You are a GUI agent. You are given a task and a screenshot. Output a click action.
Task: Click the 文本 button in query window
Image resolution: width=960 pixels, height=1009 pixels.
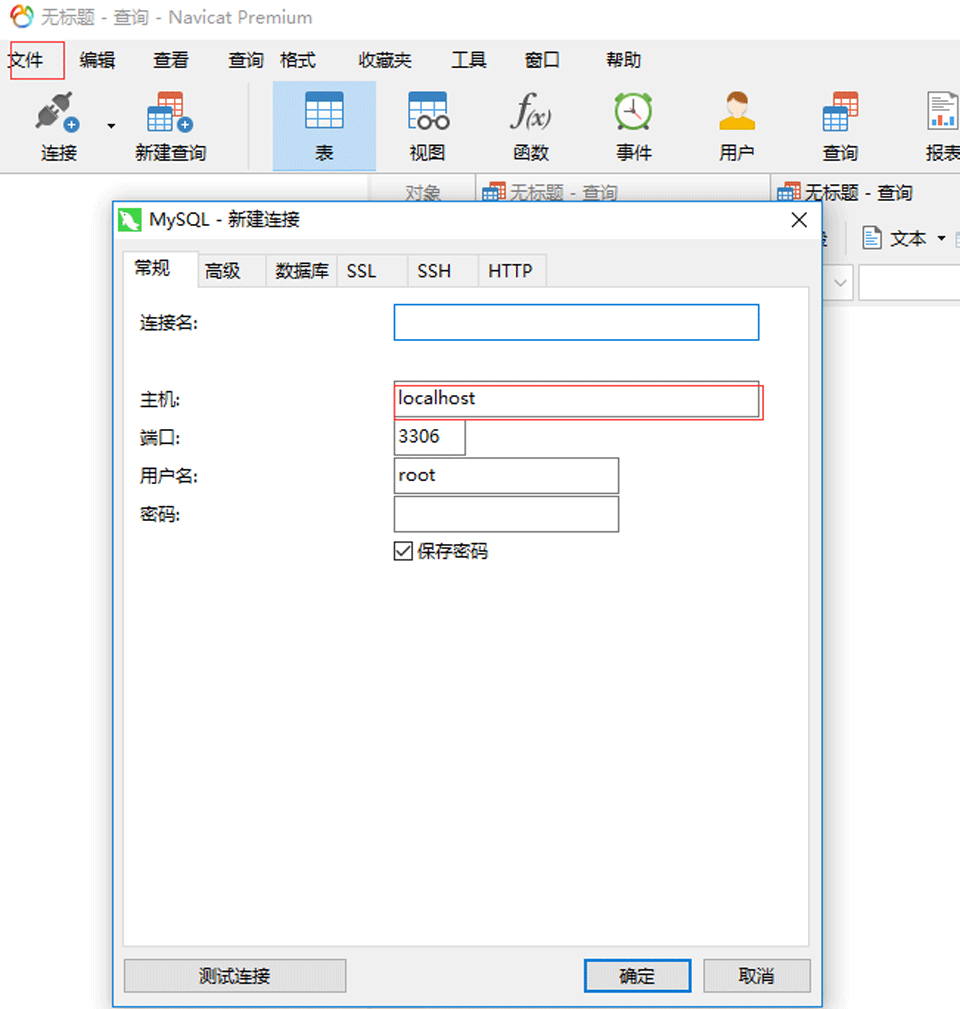[x=894, y=239]
